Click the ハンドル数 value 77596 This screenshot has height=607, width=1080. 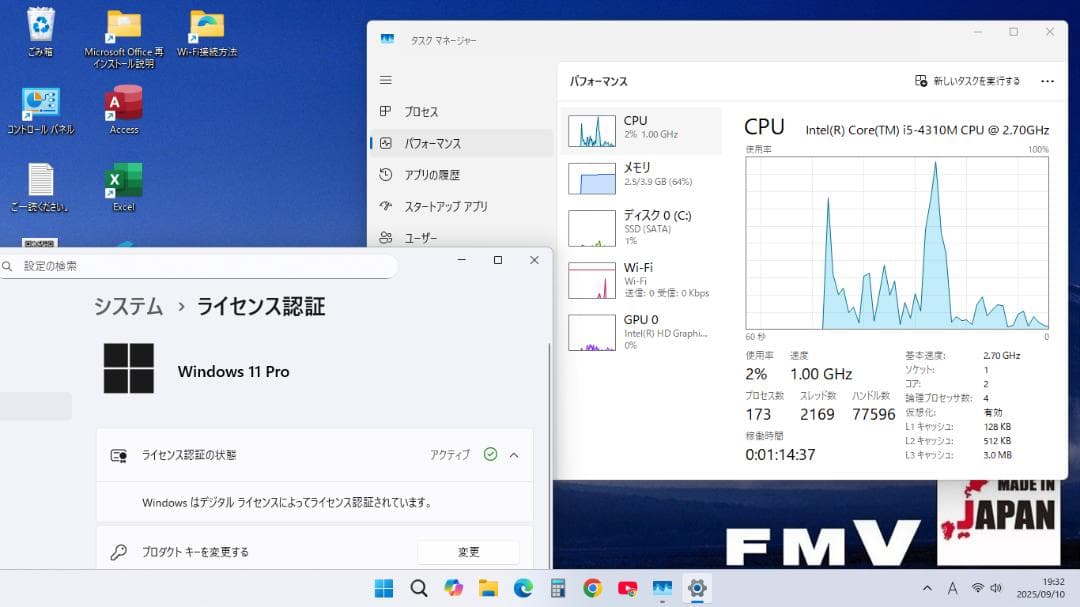(873, 414)
